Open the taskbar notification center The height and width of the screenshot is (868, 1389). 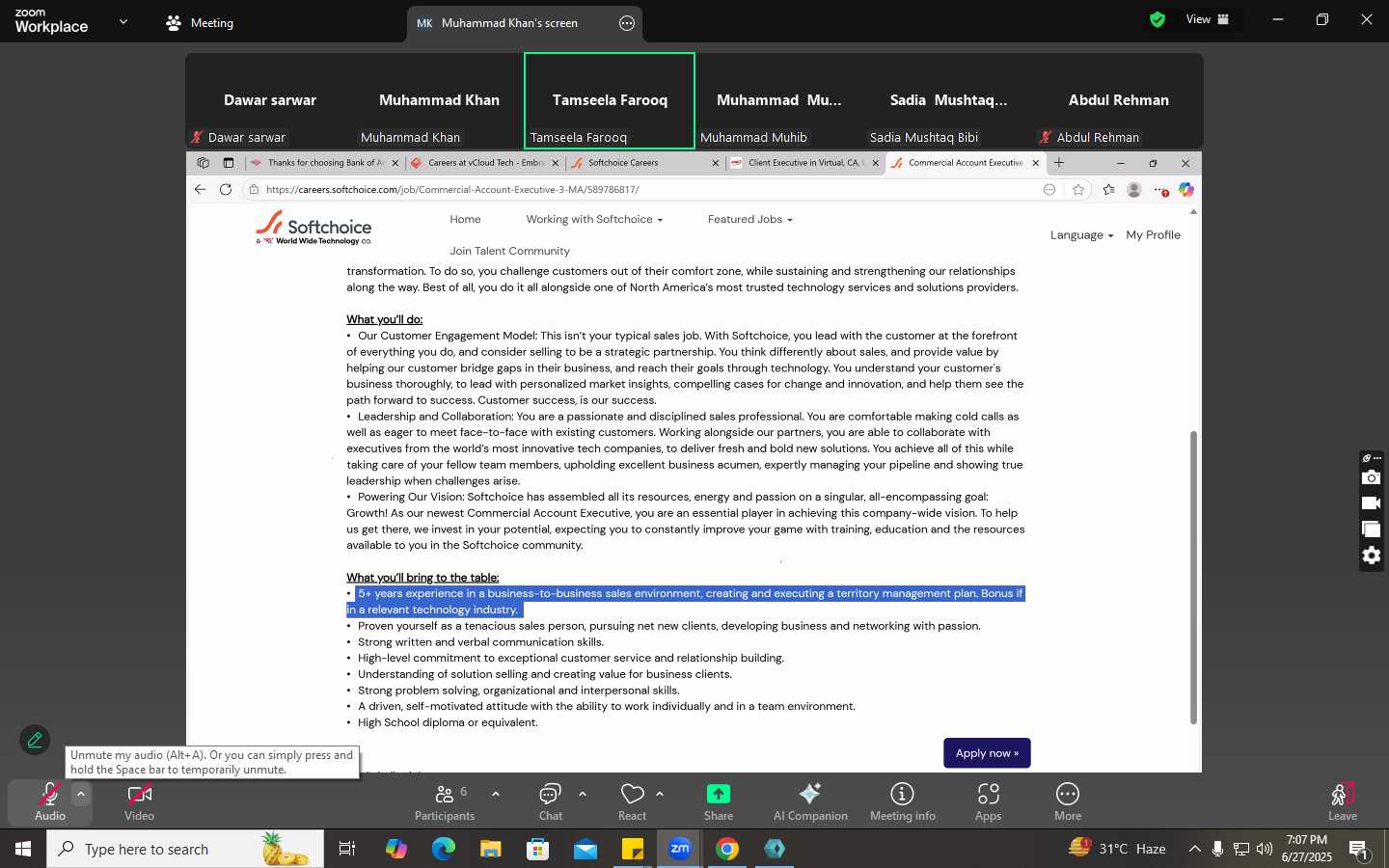click(x=1358, y=849)
